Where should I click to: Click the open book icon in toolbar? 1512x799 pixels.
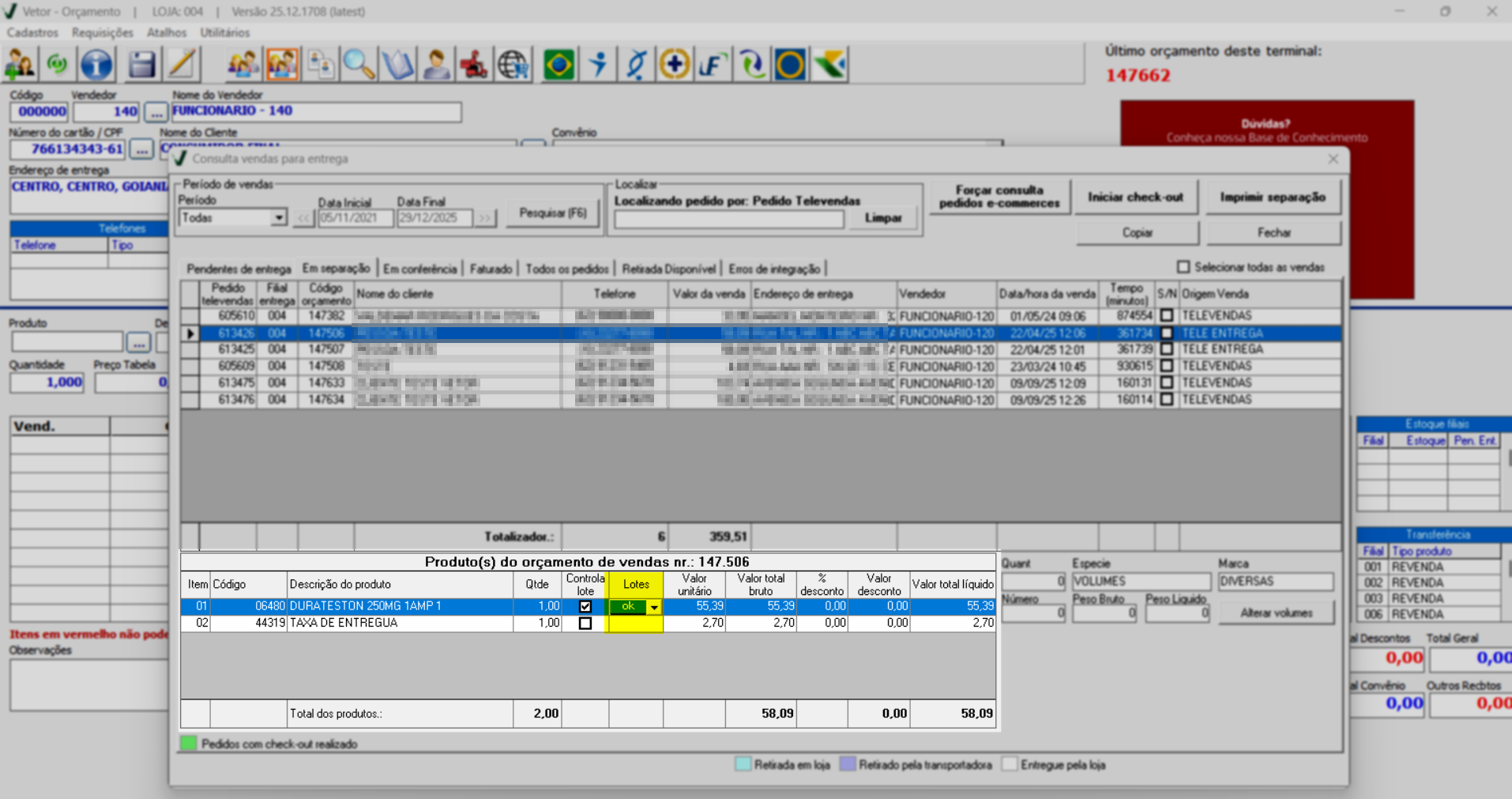click(397, 65)
